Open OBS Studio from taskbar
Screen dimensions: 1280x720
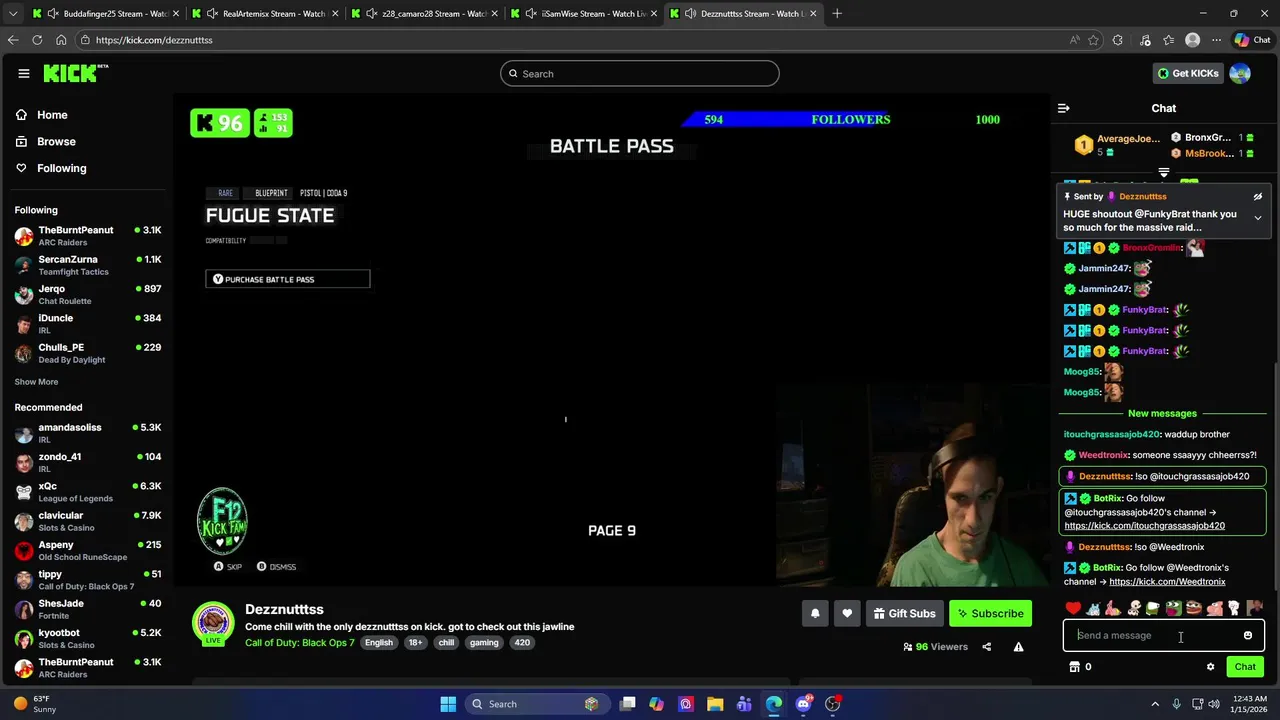(x=832, y=704)
